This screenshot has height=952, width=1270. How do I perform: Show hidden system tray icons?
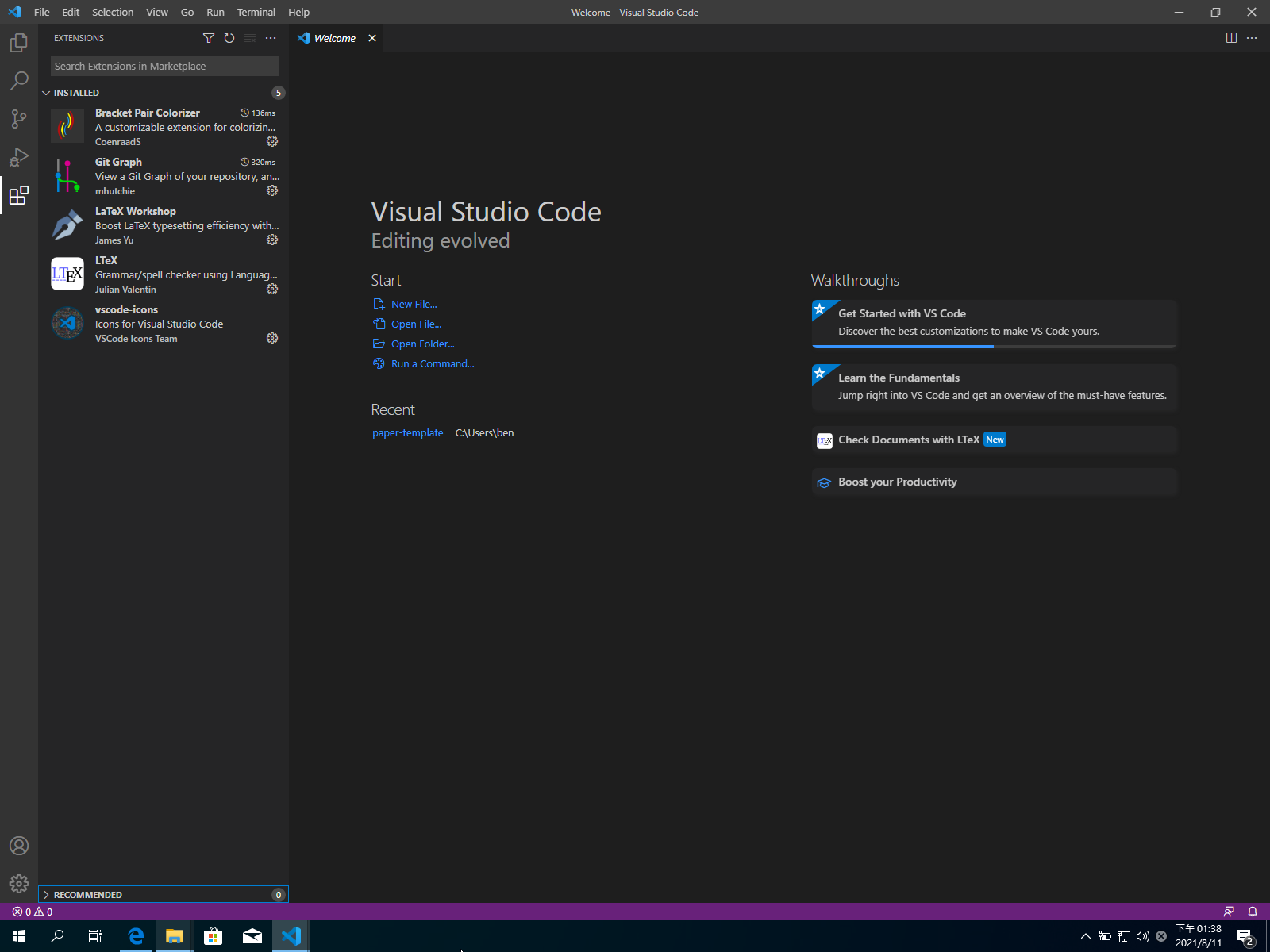1086,936
